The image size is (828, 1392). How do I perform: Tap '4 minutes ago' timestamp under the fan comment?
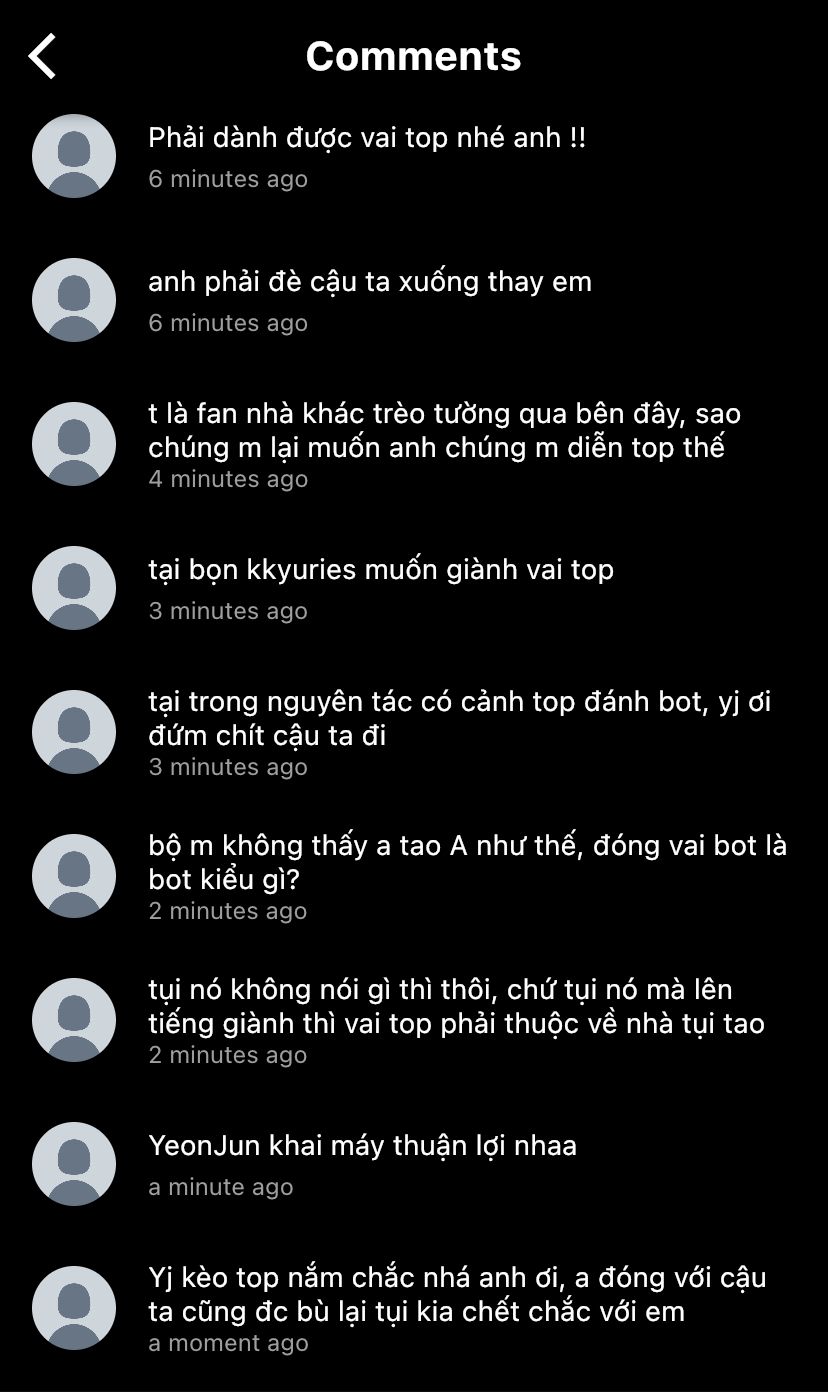(228, 479)
